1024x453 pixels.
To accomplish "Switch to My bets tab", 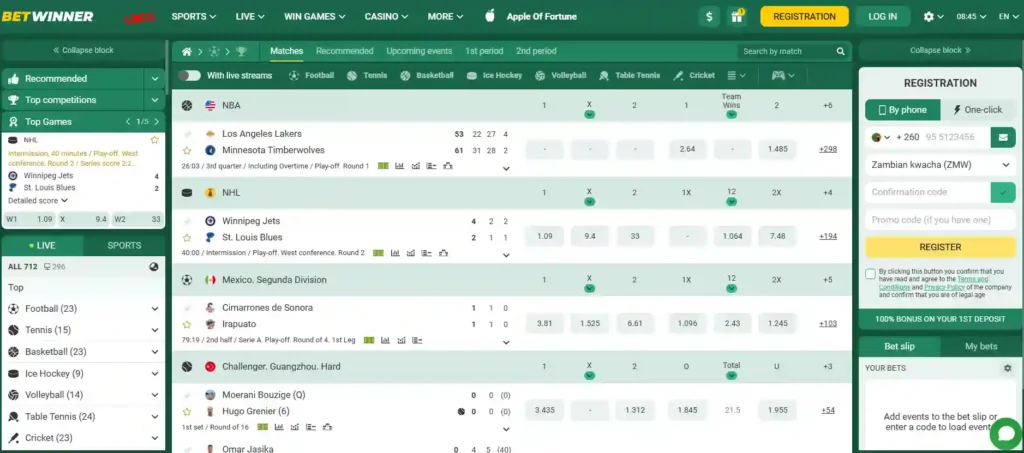I will click(981, 347).
